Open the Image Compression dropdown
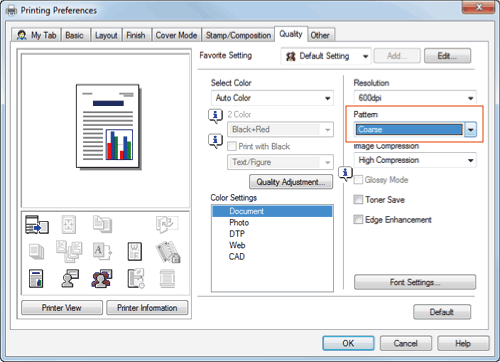The width and height of the screenshot is (500, 362). pyautogui.click(x=415, y=160)
